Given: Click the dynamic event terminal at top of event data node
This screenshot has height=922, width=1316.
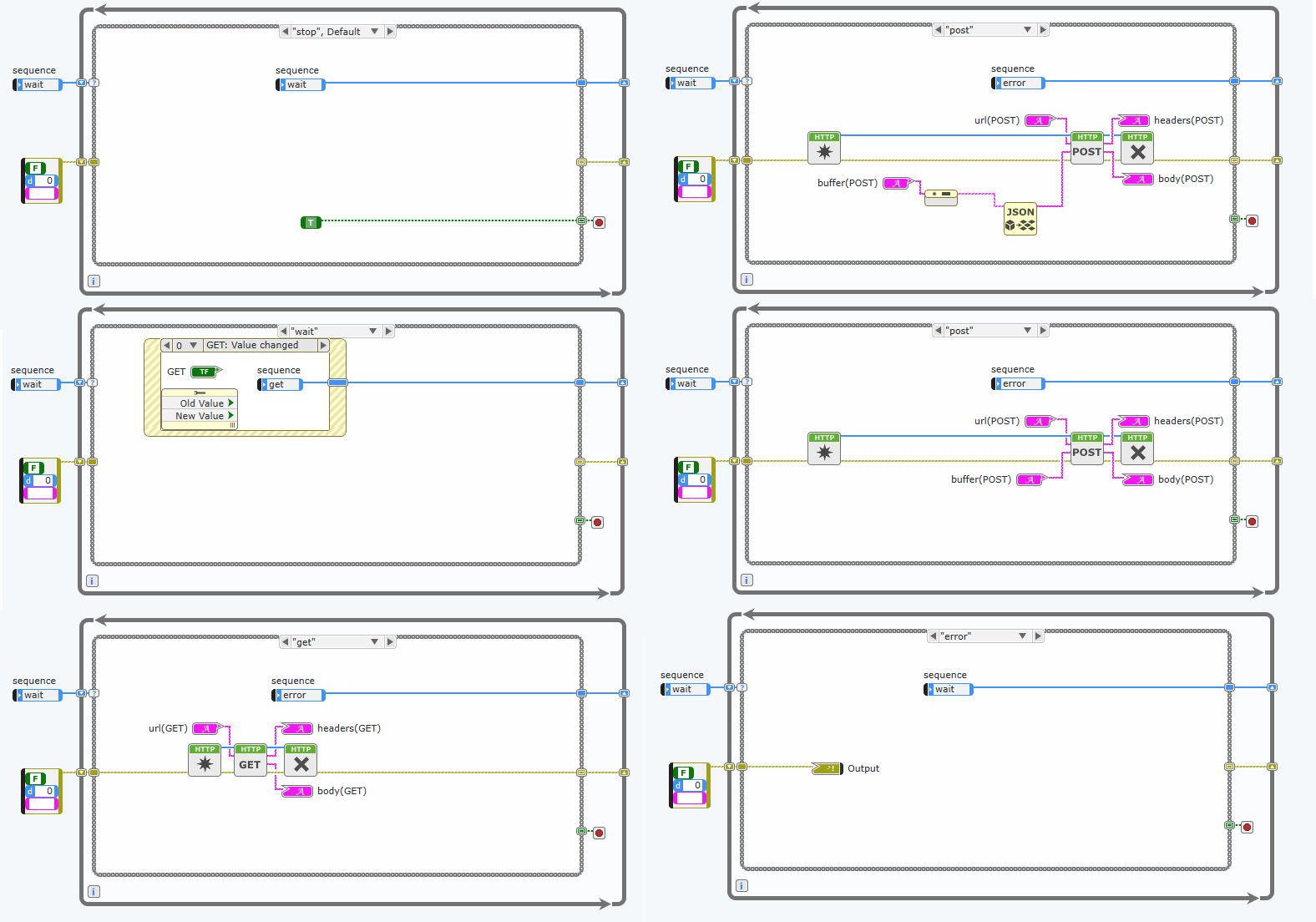Looking at the screenshot, I should click(x=199, y=393).
